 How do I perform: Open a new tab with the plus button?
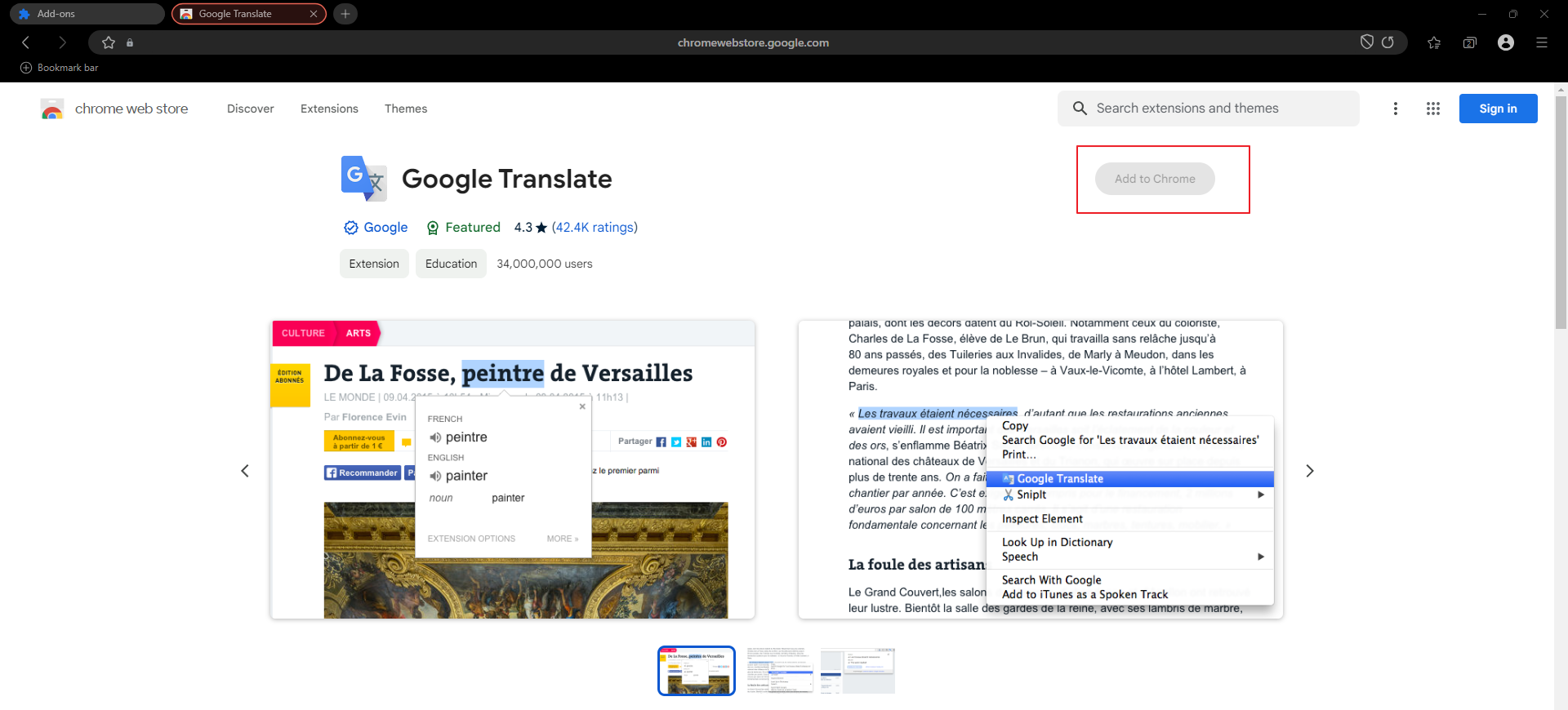(x=345, y=14)
